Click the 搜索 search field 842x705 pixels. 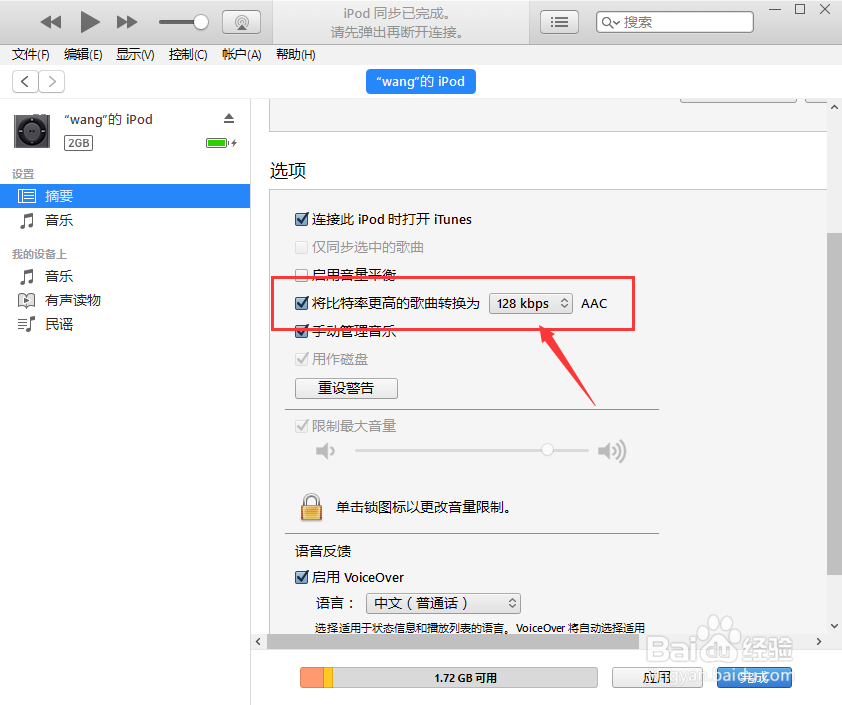pos(674,22)
